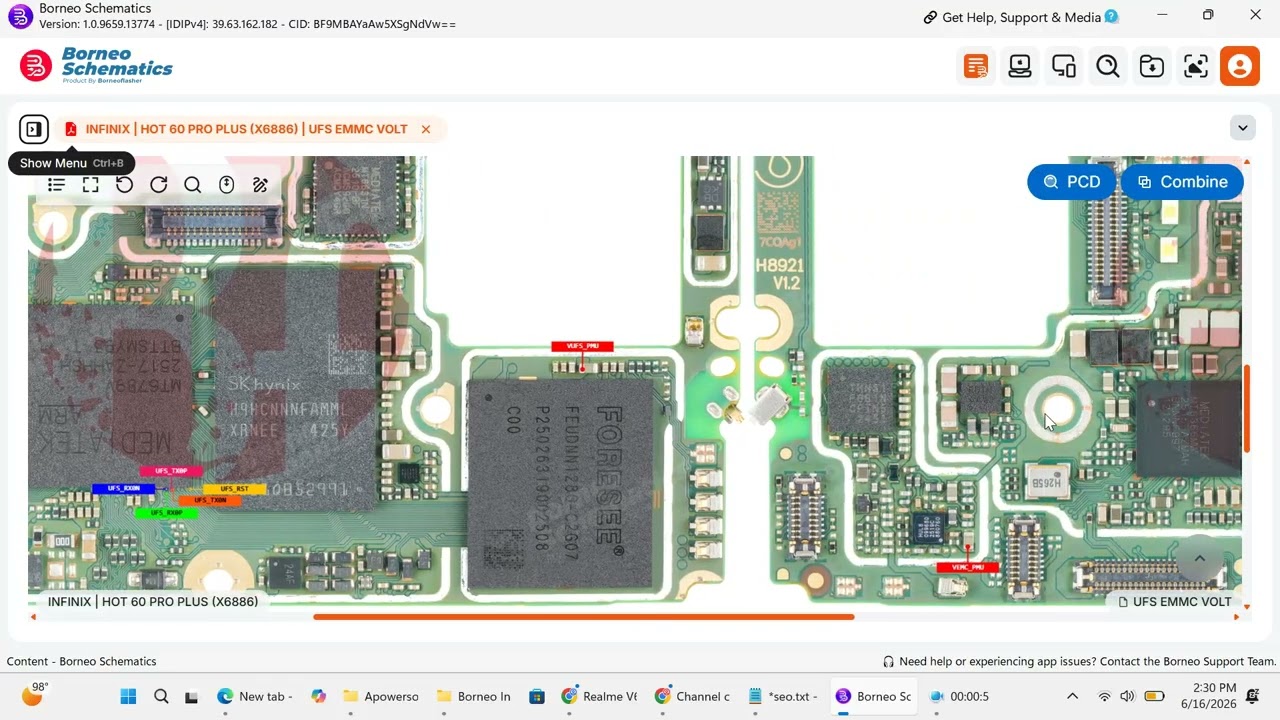Click the header search magnifier icon
Image resolution: width=1280 pixels, height=720 pixels.
(1107, 66)
